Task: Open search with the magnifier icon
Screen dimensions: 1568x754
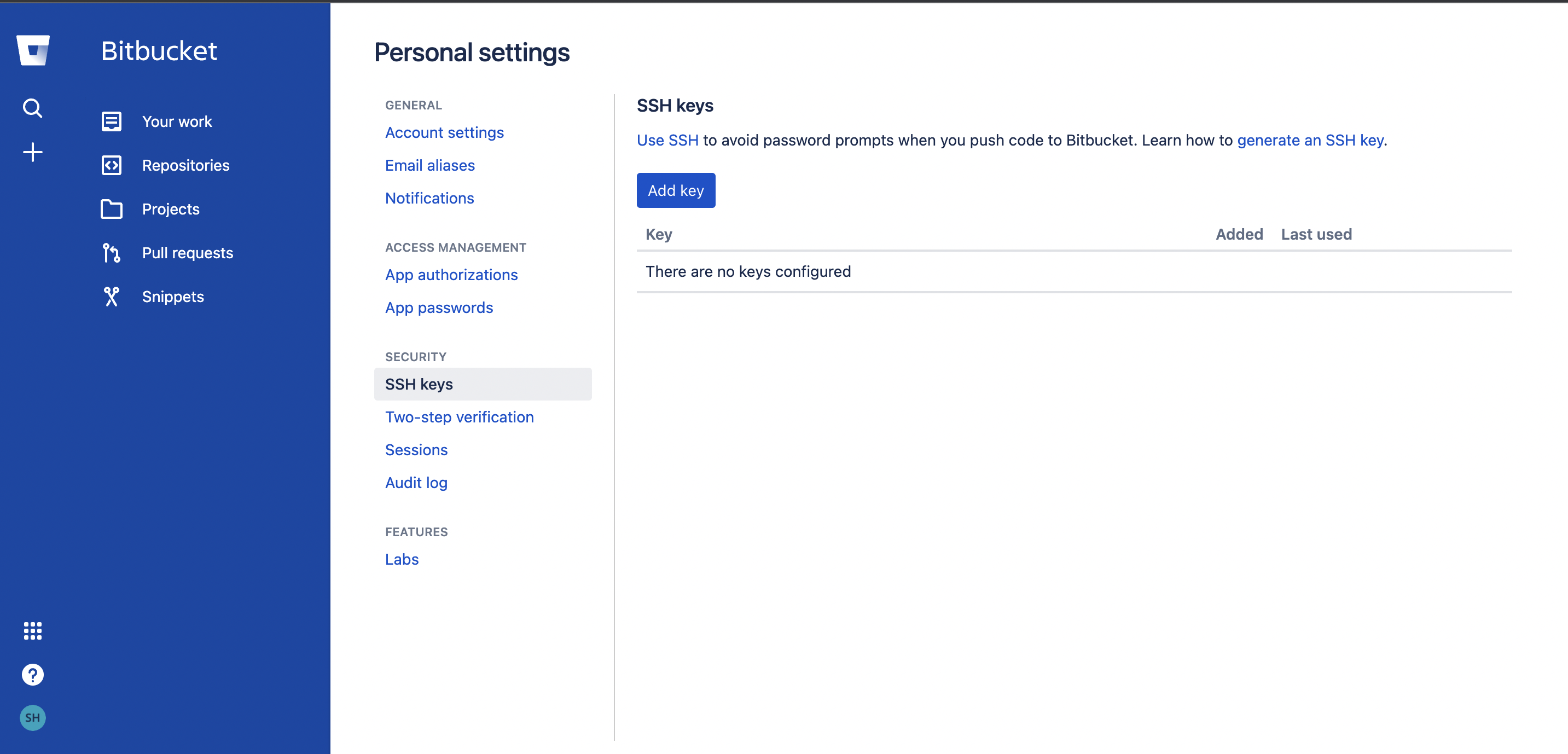Action: (33, 108)
